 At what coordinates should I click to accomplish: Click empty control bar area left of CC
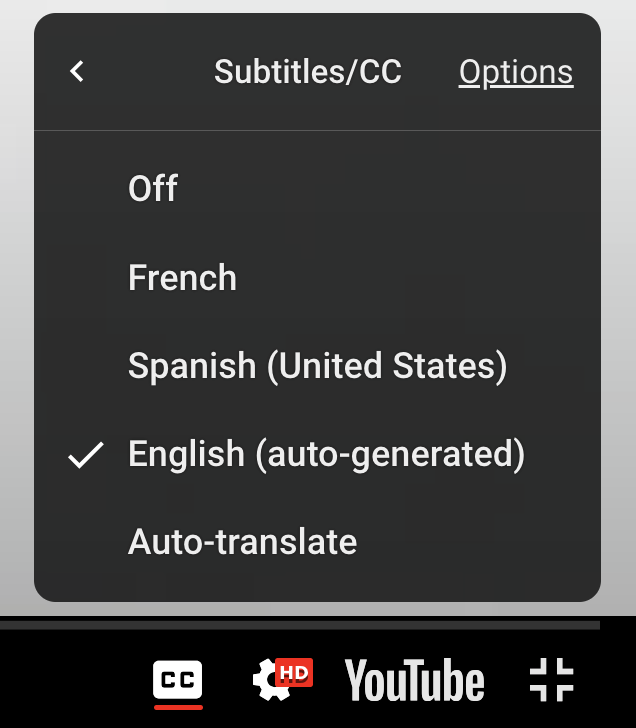coord(70,682)
